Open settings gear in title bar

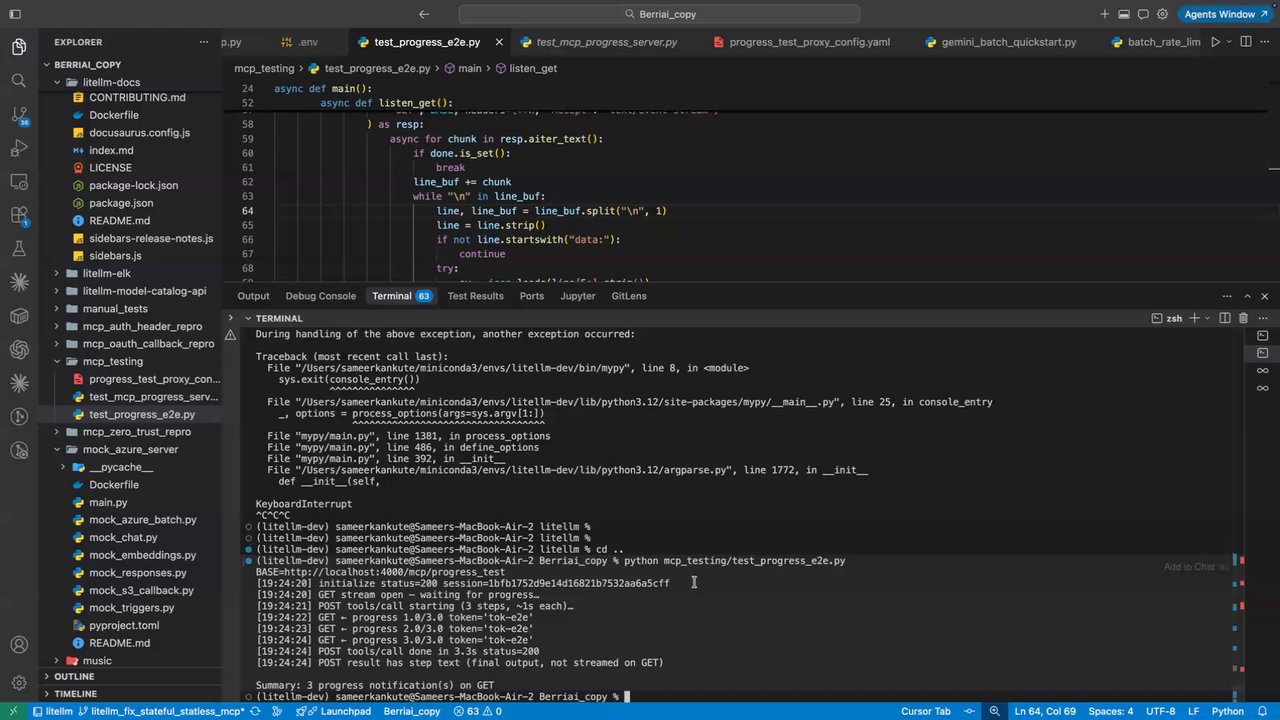click(x=1162, y=14)
